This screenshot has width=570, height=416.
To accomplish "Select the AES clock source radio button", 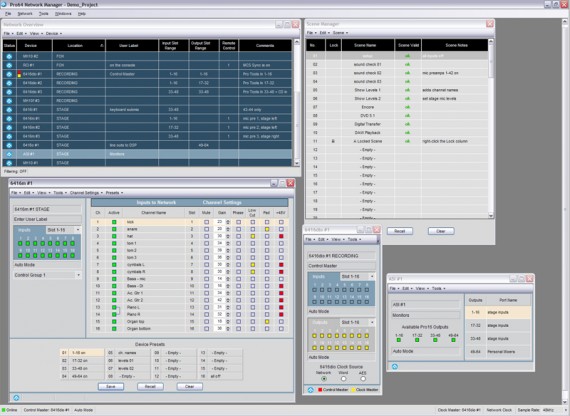I will coord(363,379).
